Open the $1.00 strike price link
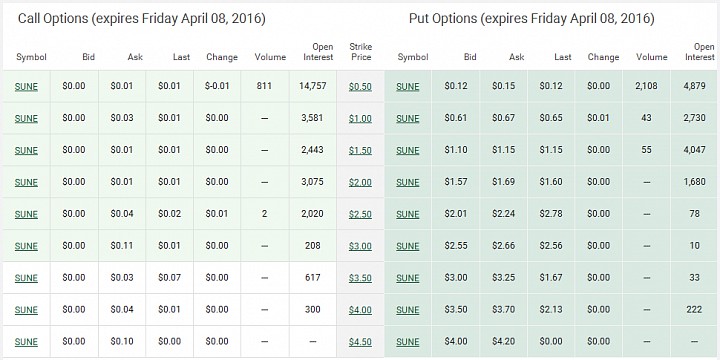Screen dimensions: 720x360 [x=360, y=118]
